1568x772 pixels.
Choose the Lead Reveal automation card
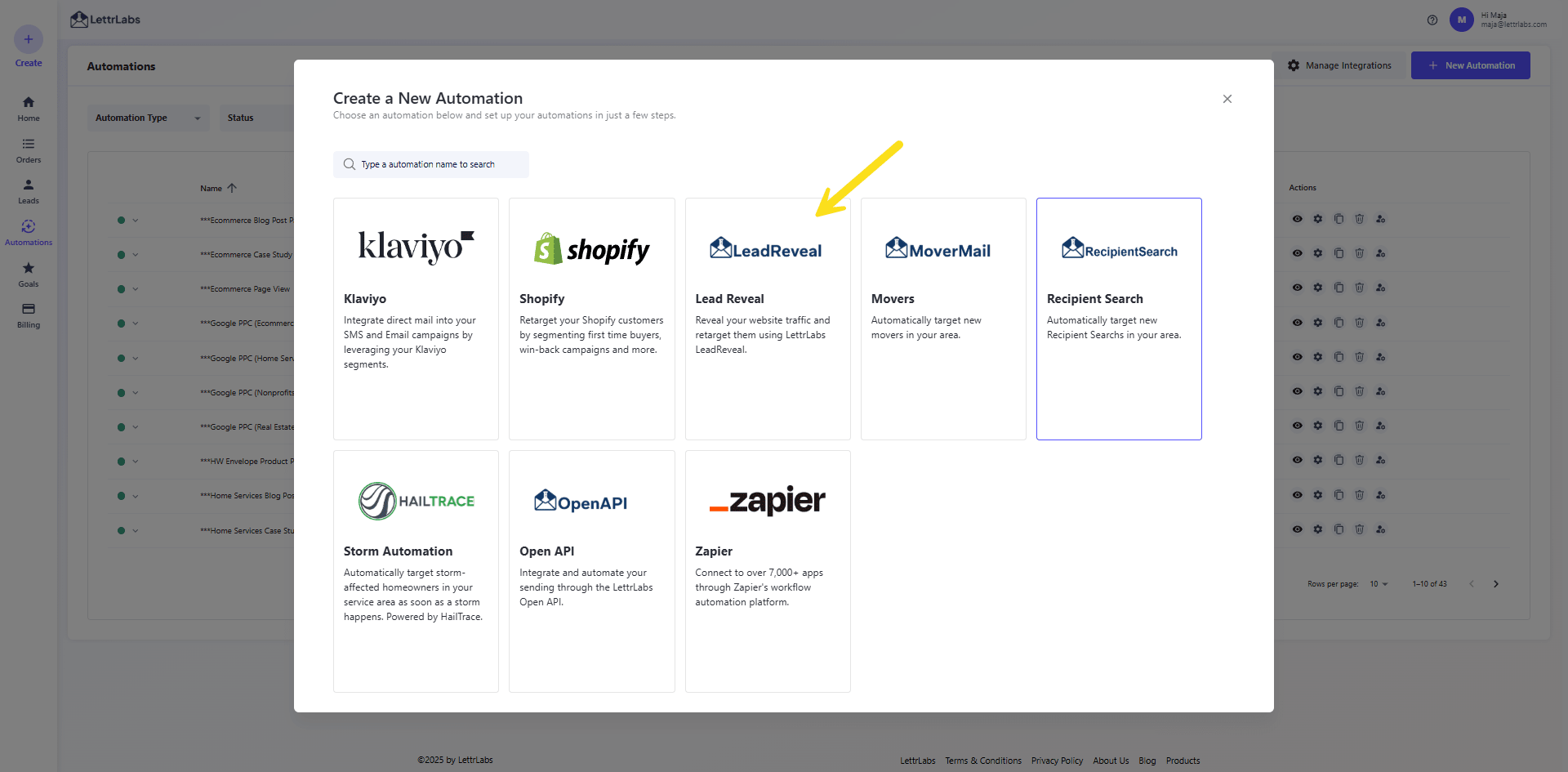768,319
